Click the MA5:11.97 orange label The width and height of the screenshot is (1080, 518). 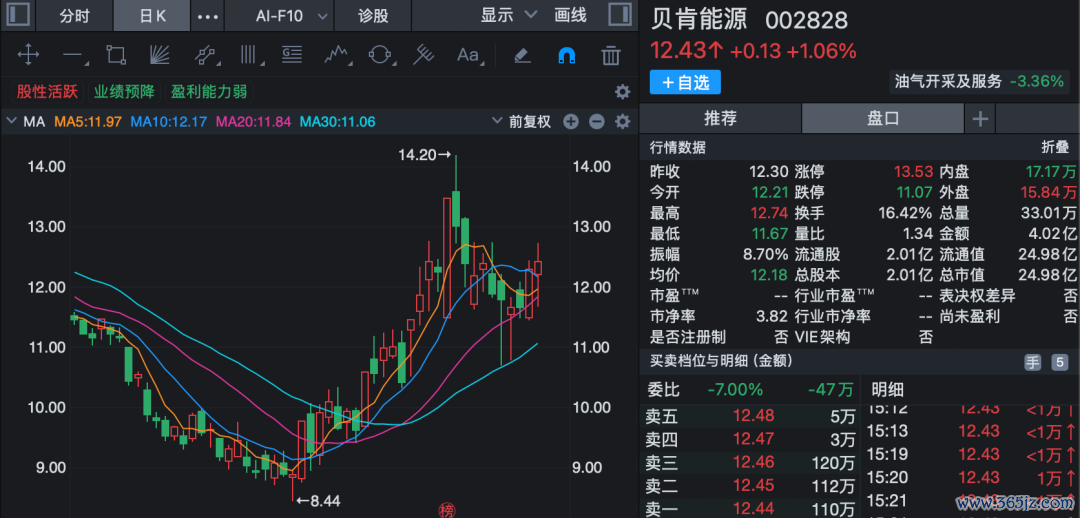[x=88, y=122]
